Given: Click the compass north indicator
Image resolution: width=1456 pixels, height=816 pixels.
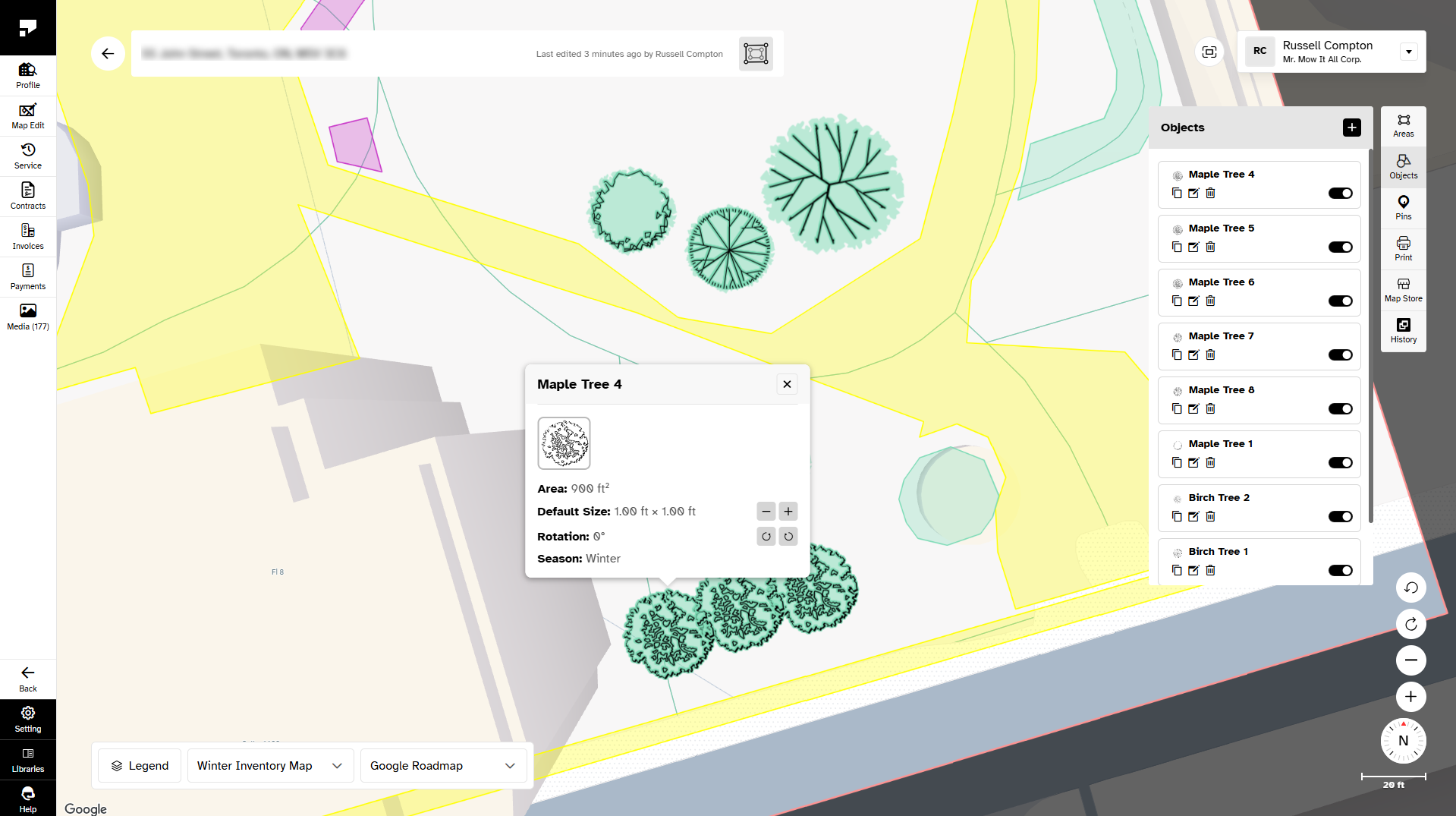Looking at the screenshot, I should click(x=1403, y=741).
